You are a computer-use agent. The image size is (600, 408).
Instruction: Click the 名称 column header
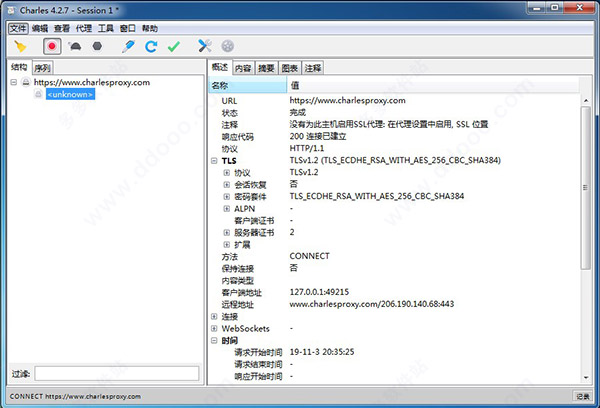(248, 85)
